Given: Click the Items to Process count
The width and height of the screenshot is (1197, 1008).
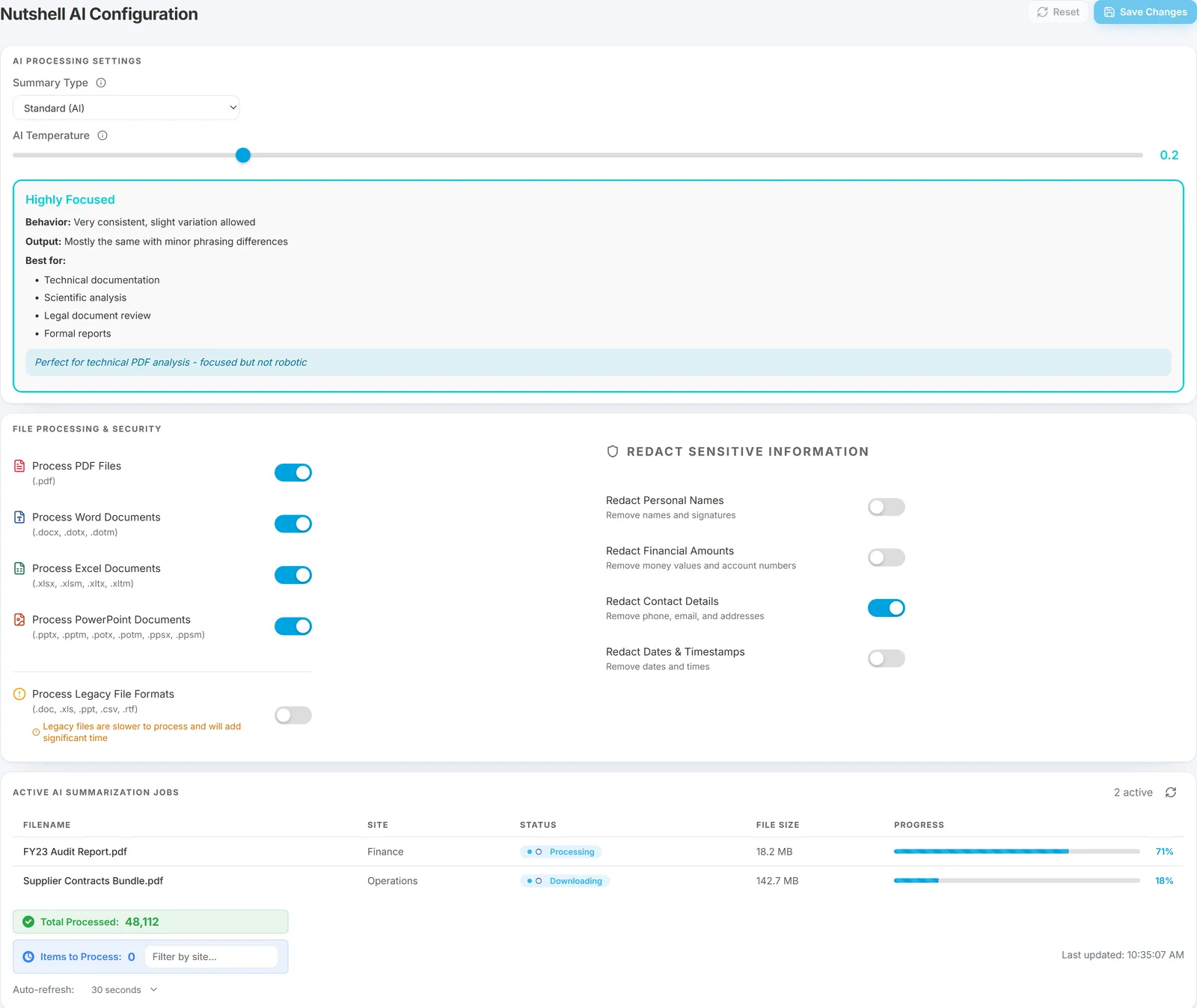Looking at the screenshot, I should 132,956.
